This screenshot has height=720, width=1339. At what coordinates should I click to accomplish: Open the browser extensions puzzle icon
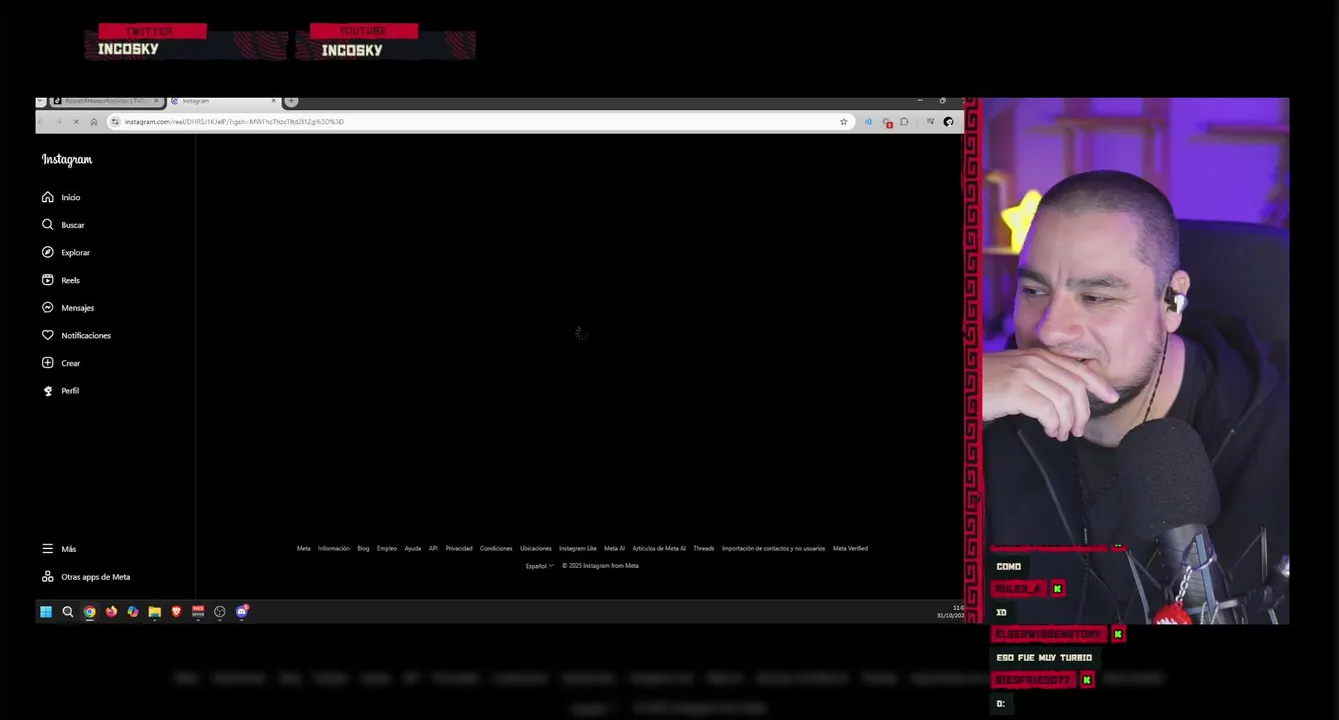tap(904, 122)
